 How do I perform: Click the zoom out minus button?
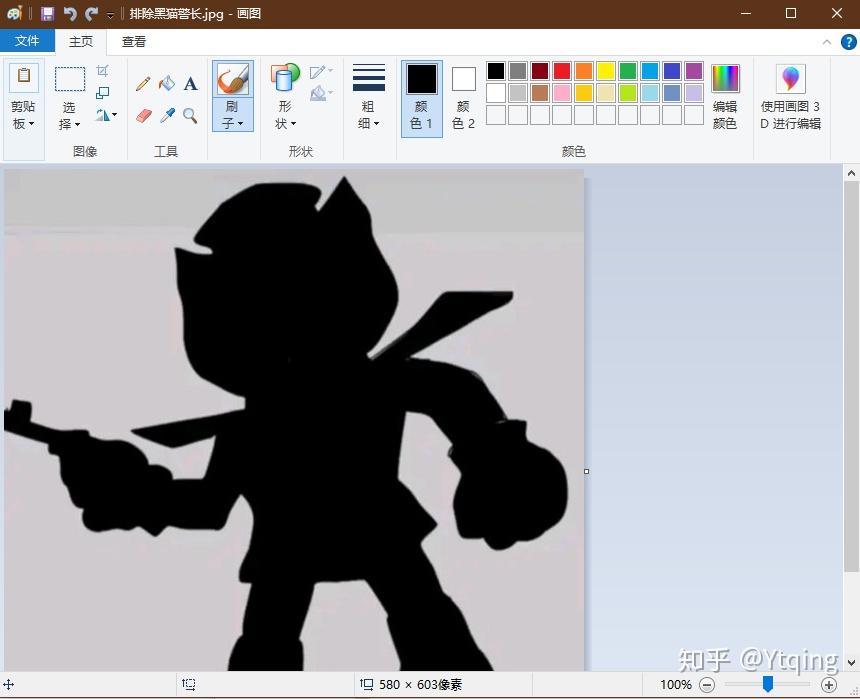[x=707, y=685]
